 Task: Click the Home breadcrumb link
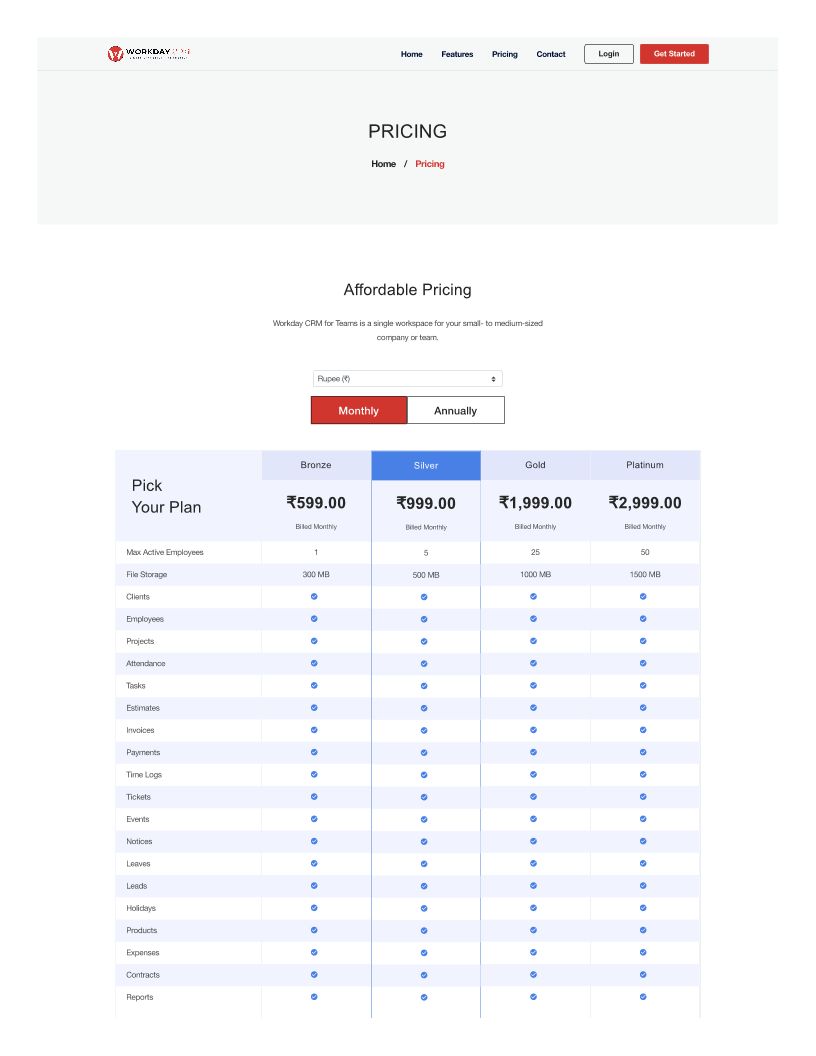383,164
